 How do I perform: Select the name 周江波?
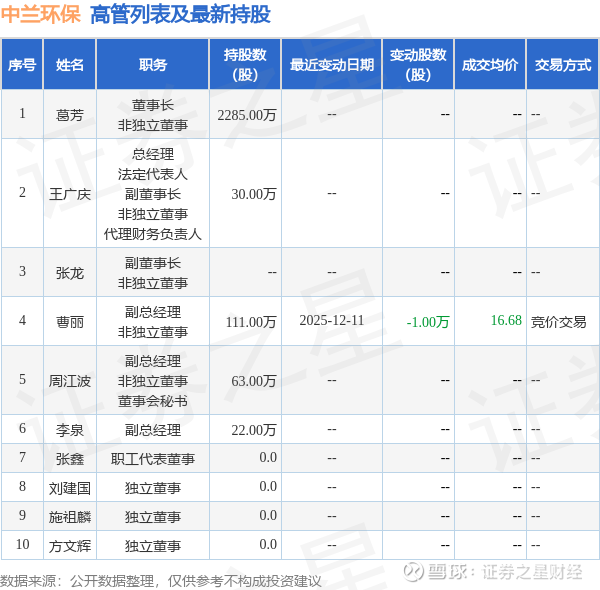coord(70,381)
